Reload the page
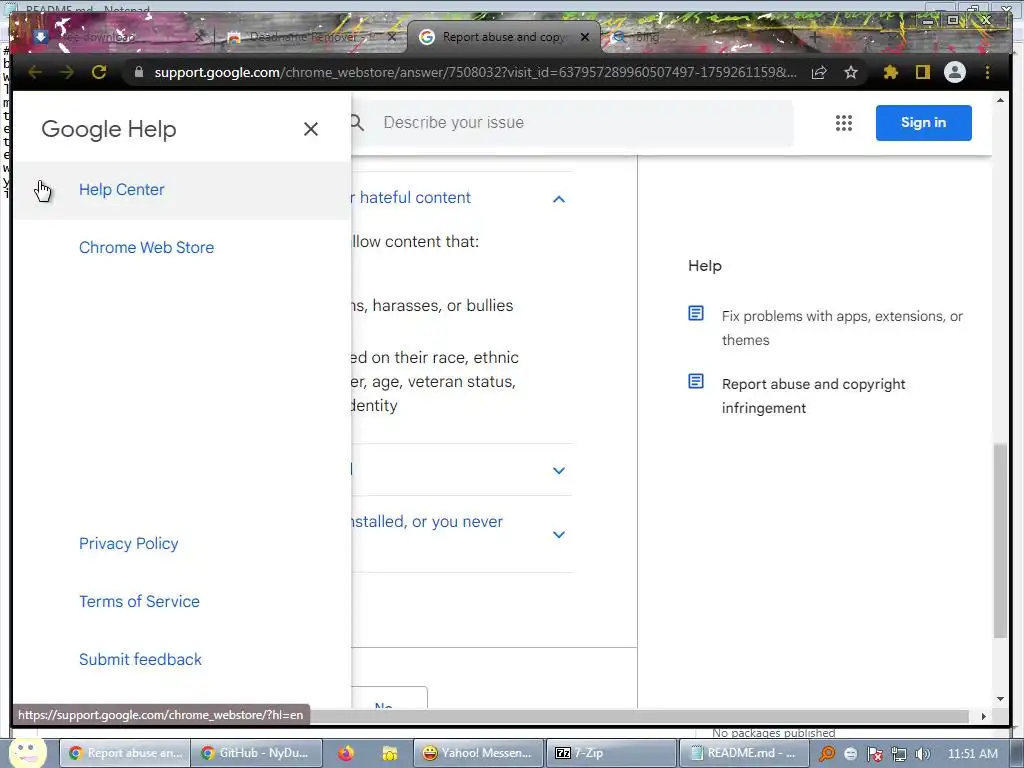Viewport: 1024px width, 768px height. tap(99, 72)
